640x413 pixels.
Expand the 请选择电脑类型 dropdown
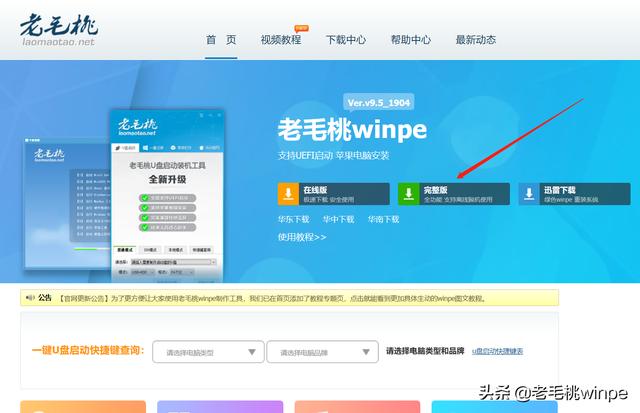pos(208,352)
